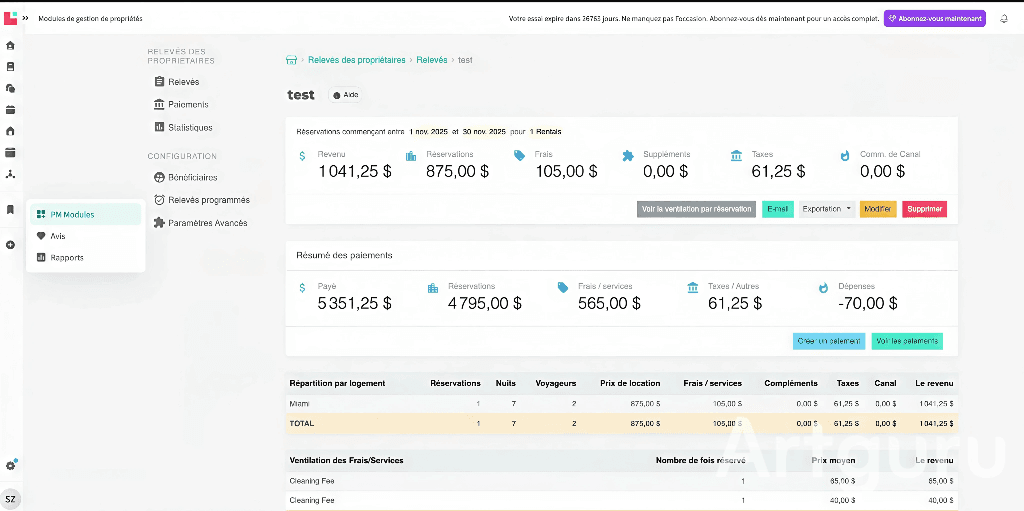Click the tag icon next to Frais

click(x=519, y=156)
